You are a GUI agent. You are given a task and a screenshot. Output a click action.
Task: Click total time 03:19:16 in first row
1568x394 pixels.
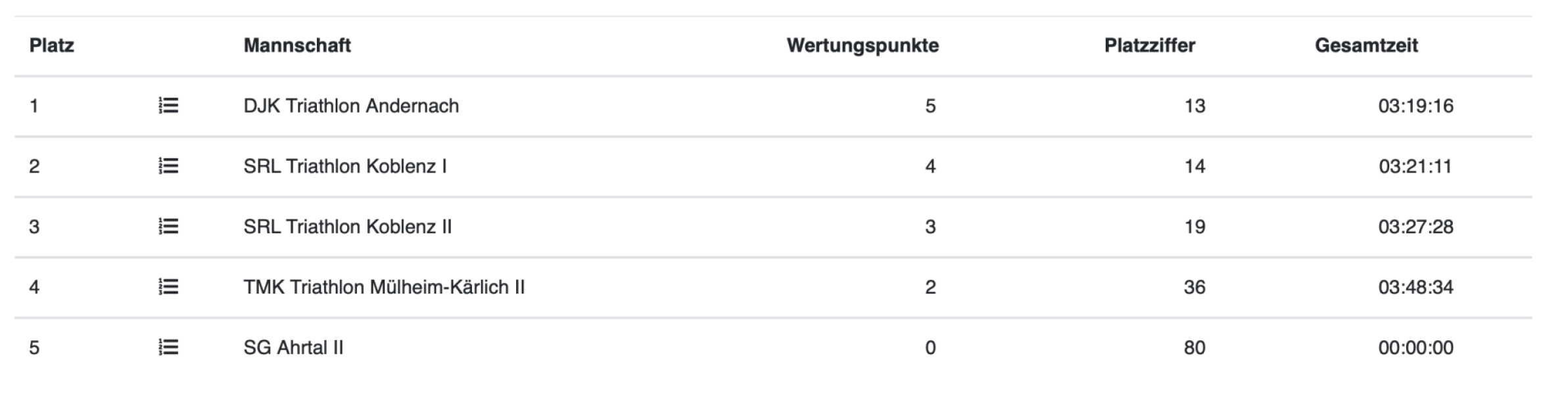pos(1416,106)
